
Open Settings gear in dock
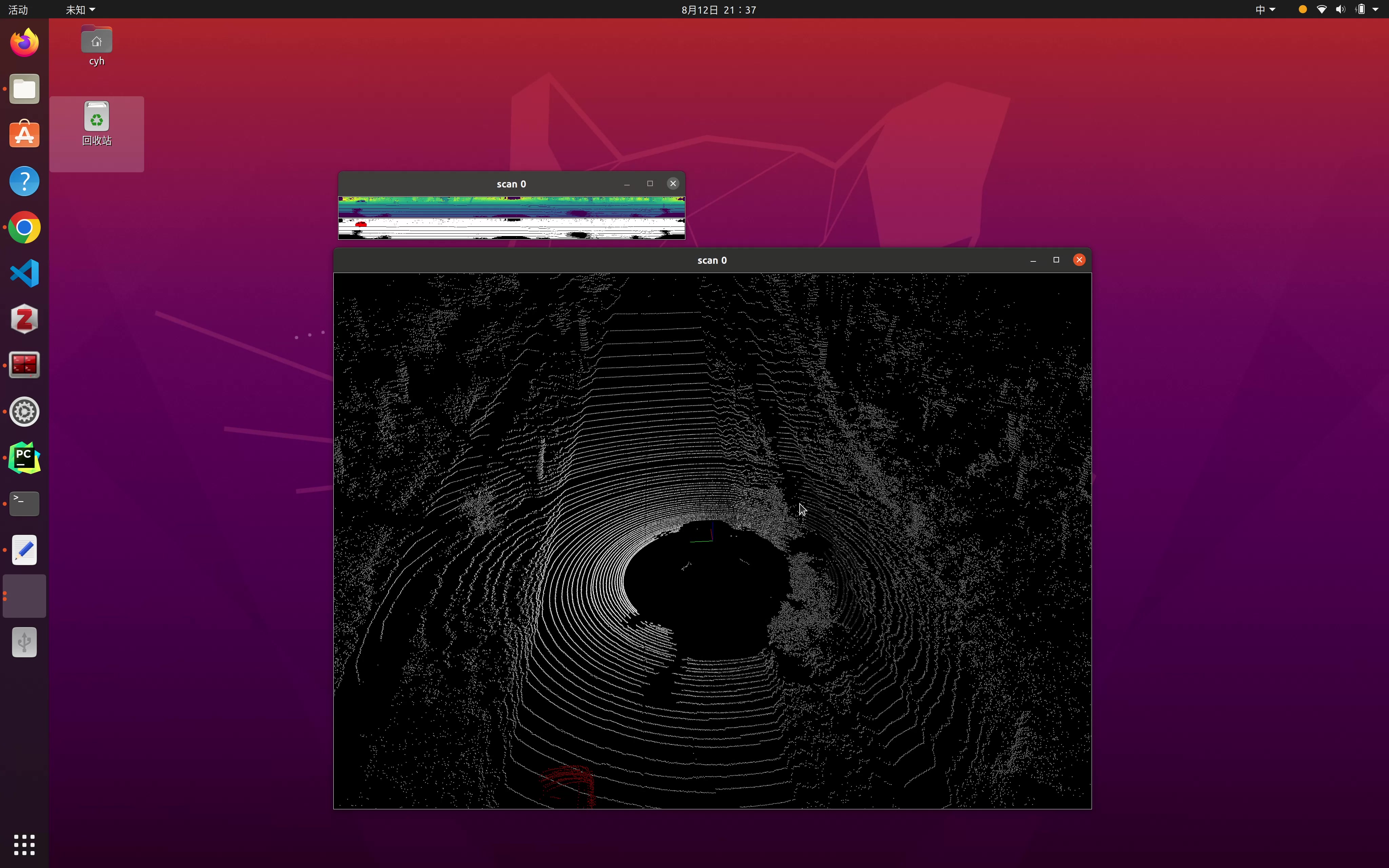click(x=24, y=412)
